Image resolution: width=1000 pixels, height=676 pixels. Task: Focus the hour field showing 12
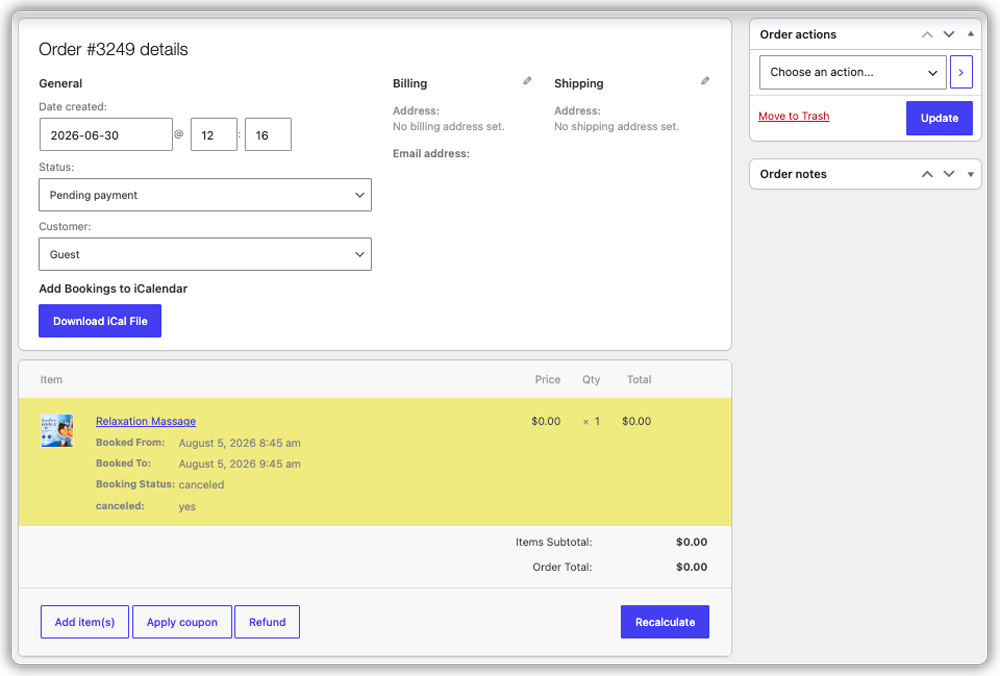click(x=214, y=135)
